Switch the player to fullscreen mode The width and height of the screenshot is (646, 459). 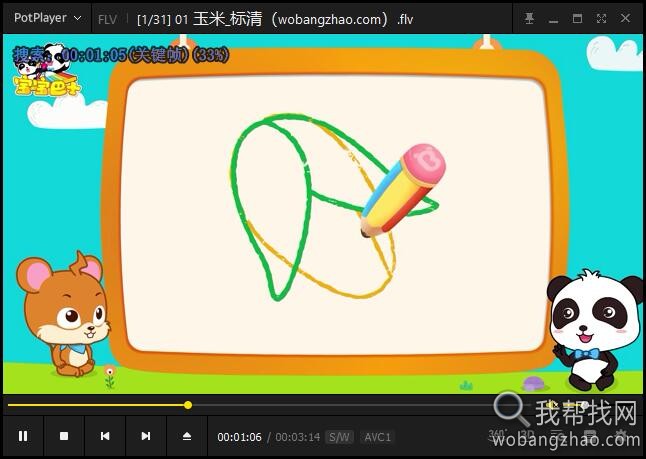602,19
